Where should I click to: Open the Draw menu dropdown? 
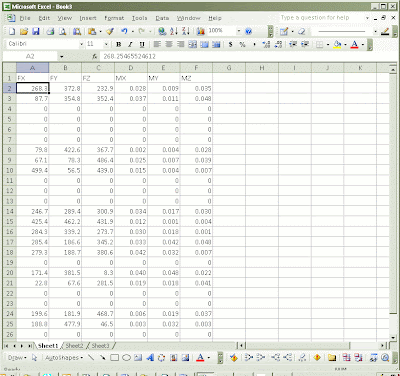pos(17,358)
